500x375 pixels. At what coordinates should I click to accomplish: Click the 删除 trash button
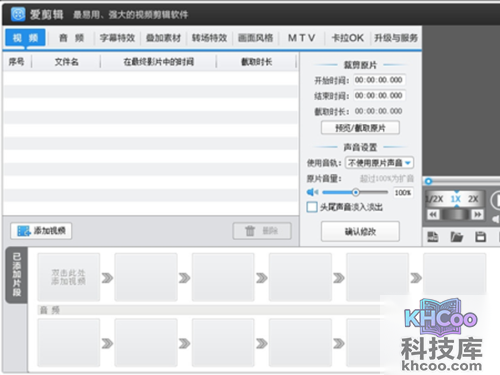pyautogui.click(x=262, y=231)
